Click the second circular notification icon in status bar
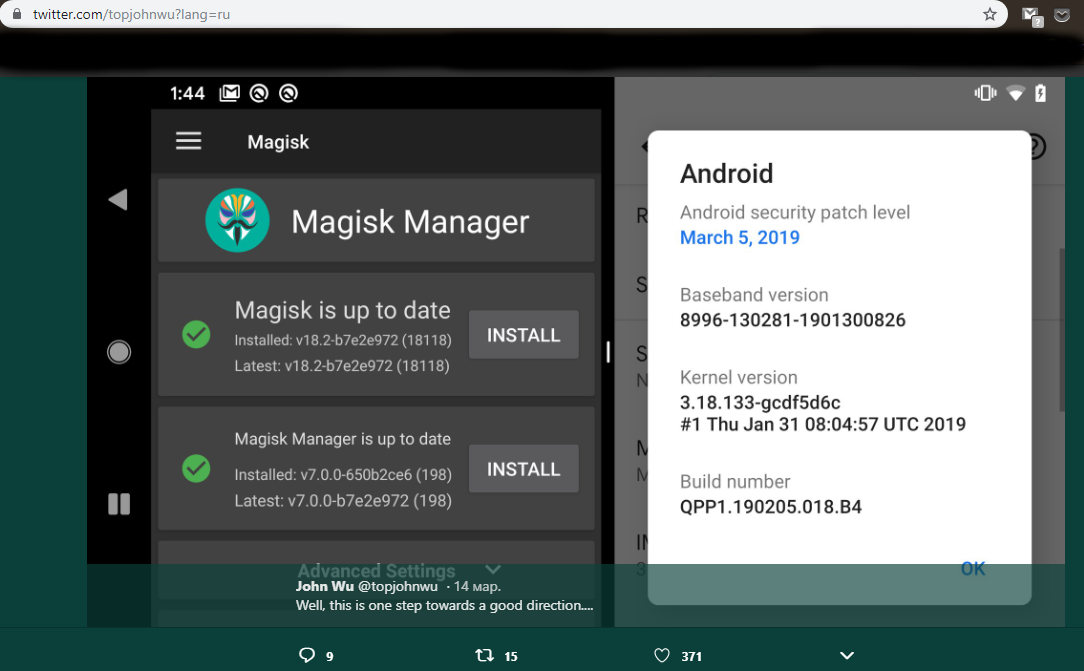This screenshot has width=1084, height=671. (288, 93)
